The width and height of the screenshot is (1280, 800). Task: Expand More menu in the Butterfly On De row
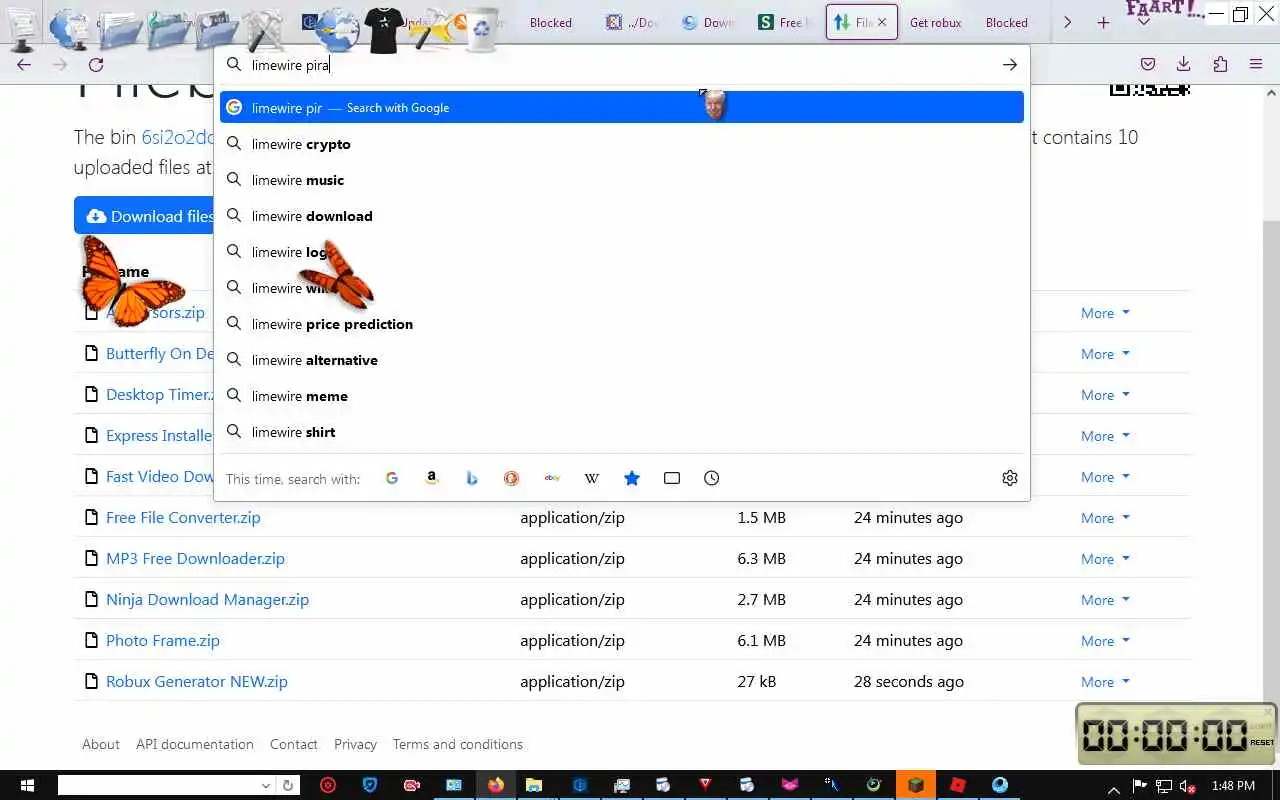[x=1105, y=354]
